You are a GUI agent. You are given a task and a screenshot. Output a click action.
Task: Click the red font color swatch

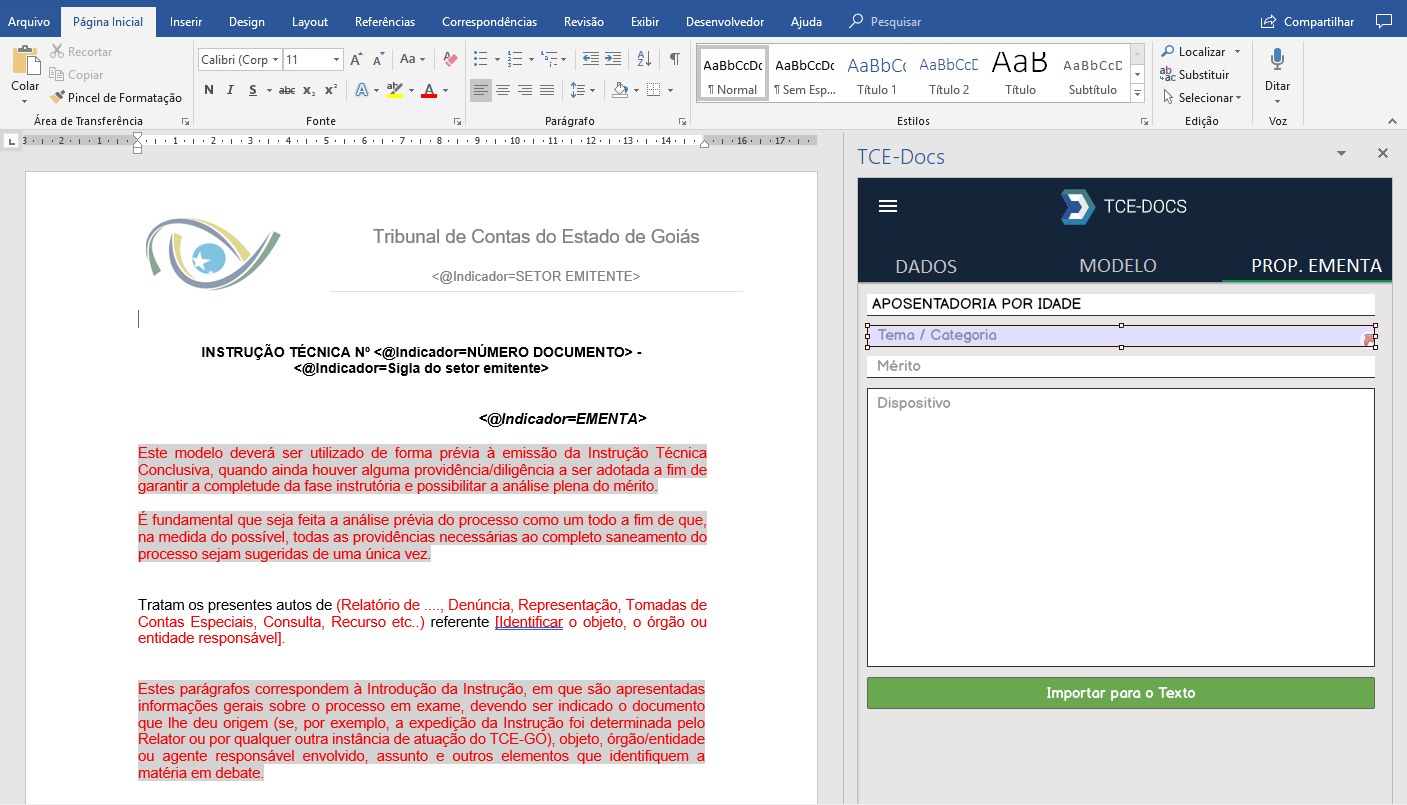coord(429,91)
